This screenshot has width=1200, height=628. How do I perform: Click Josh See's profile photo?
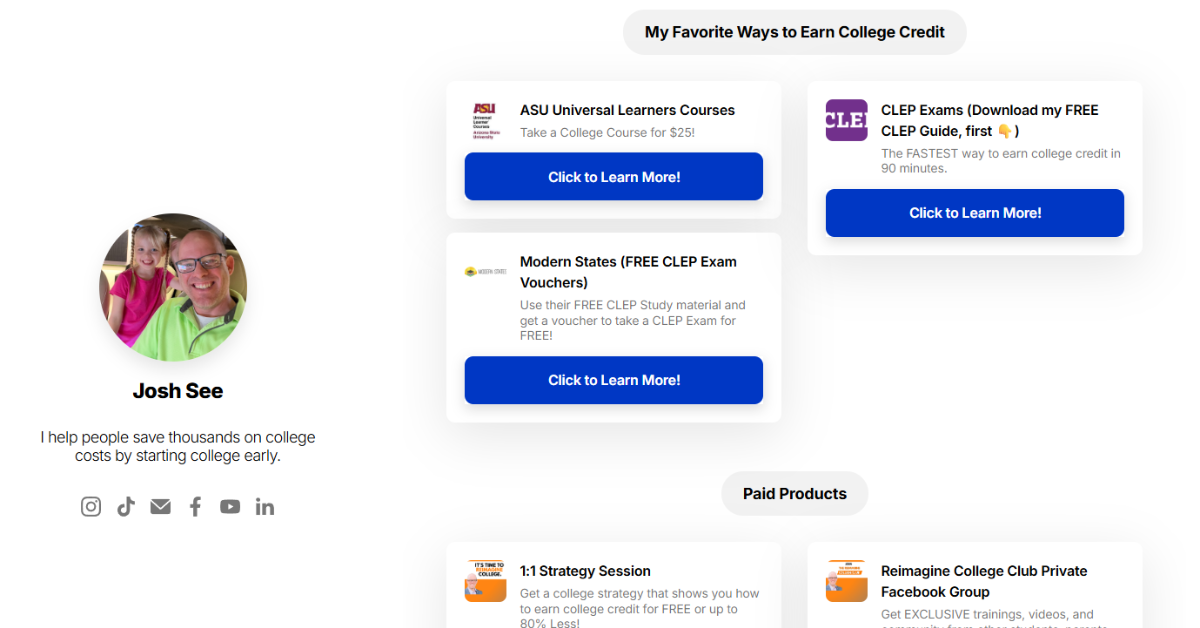click(x=173, y=287)
